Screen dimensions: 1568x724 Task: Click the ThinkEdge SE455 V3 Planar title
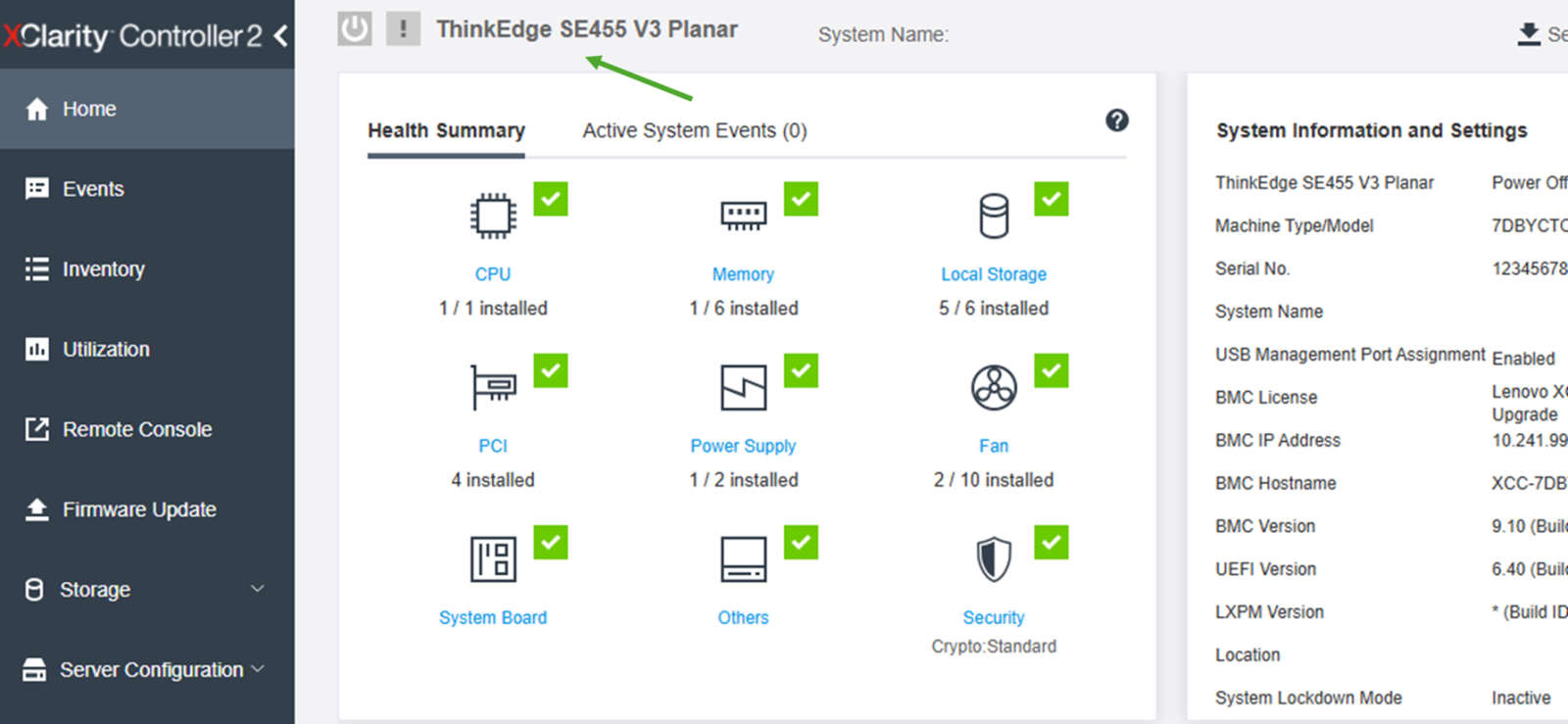click(587, 29)
